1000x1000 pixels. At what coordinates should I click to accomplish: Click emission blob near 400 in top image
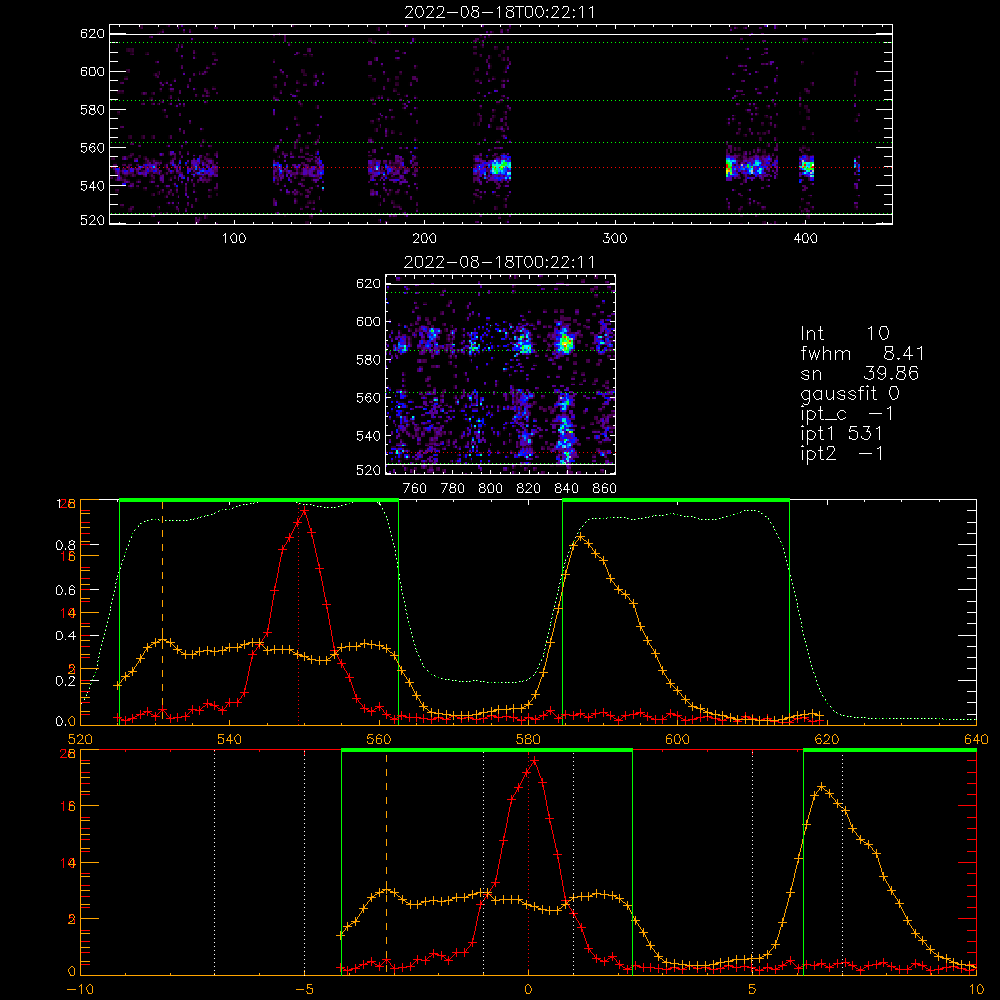807,168
